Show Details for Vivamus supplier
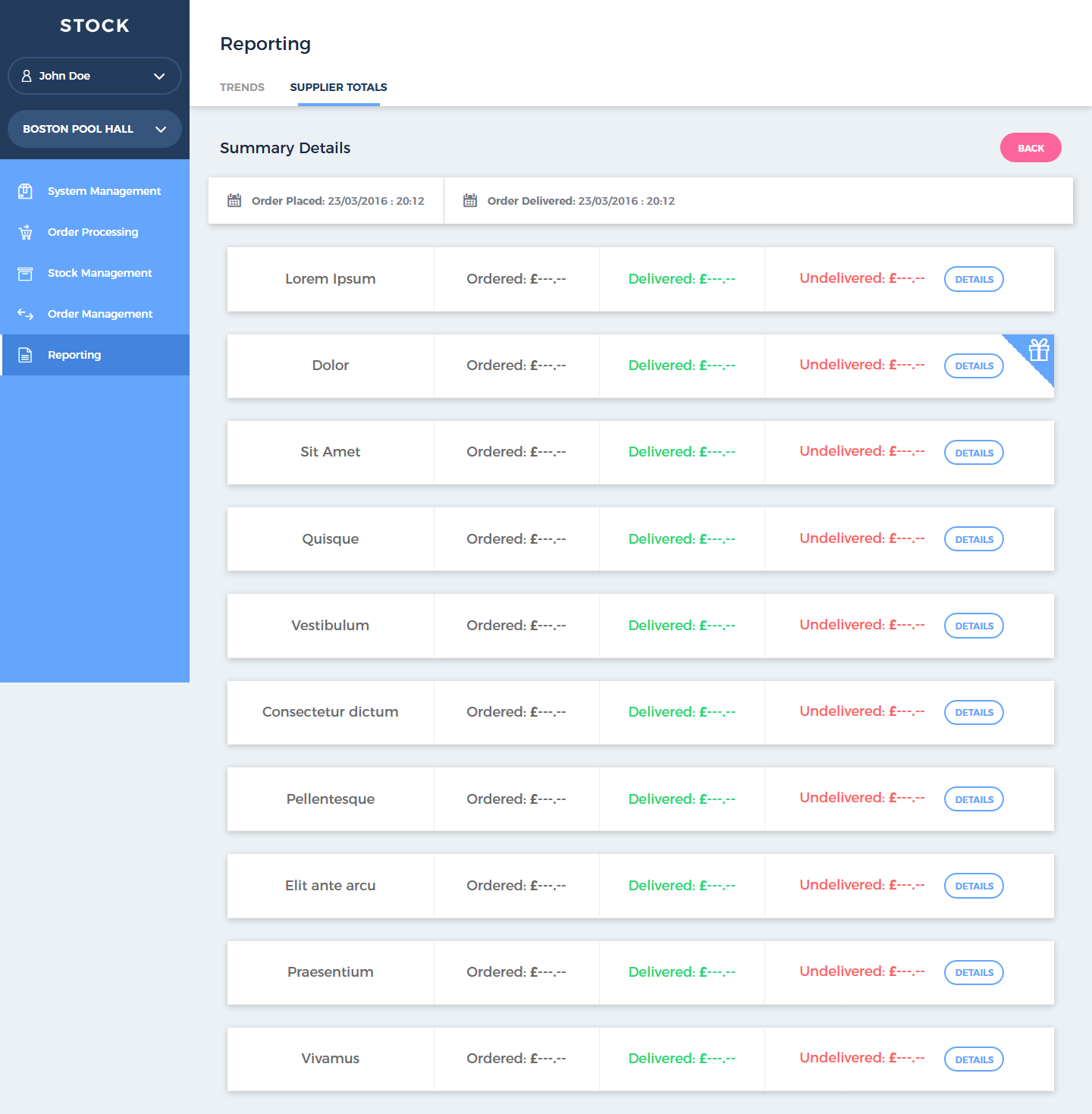Screen dimensions: 1092x1114 point(974,1059)
